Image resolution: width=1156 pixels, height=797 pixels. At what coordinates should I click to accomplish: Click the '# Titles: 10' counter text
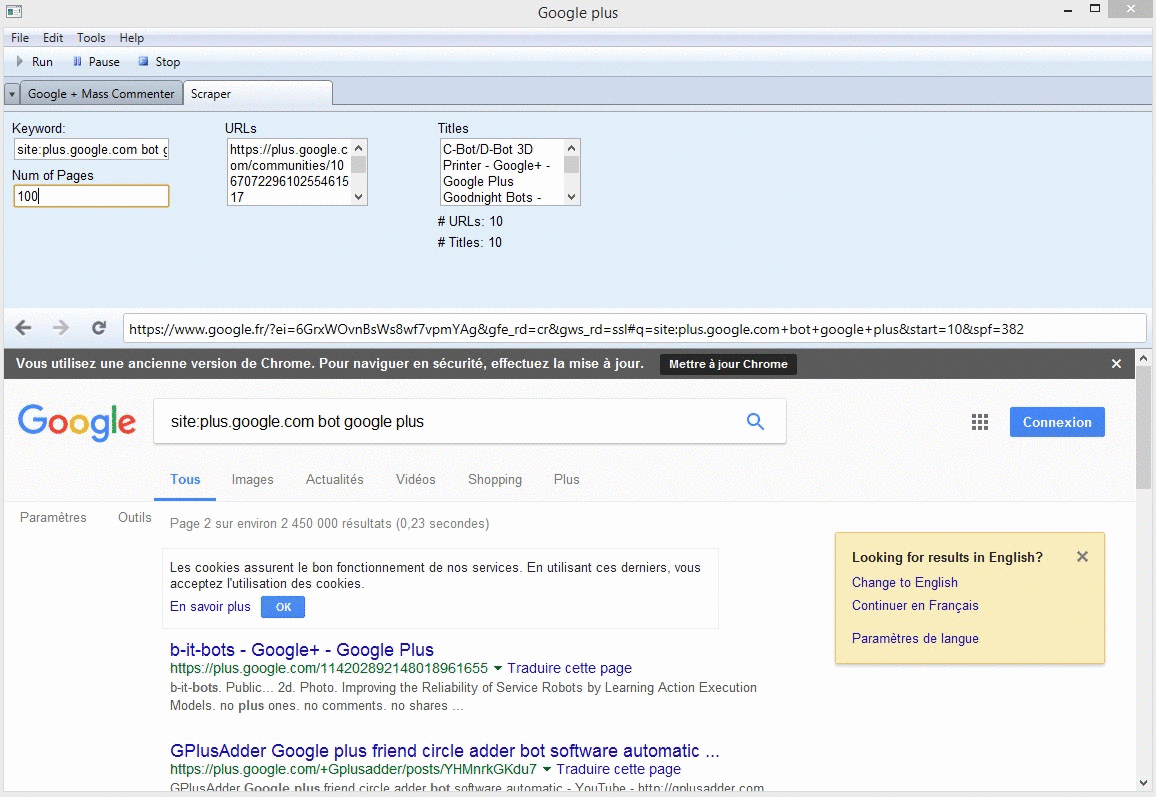tap(470, 243)
